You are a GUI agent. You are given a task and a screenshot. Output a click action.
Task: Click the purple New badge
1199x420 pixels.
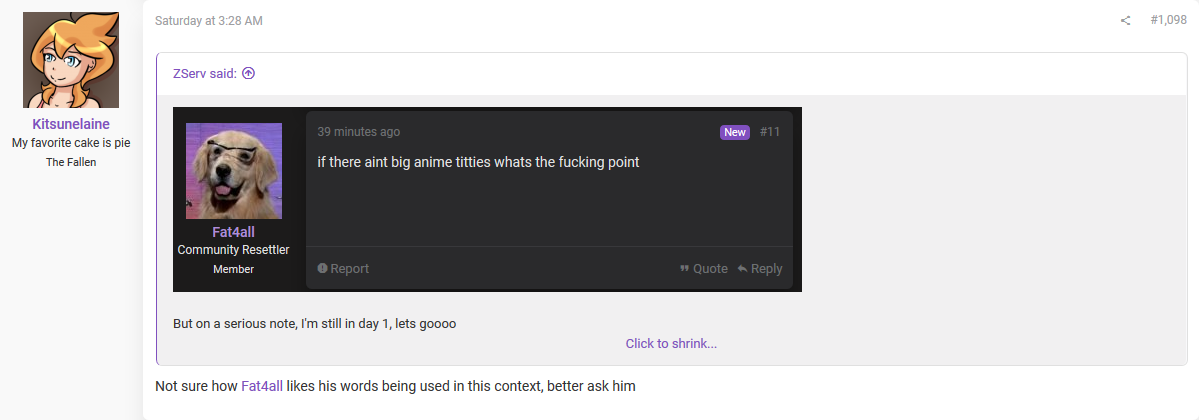[x=735, y=132]
